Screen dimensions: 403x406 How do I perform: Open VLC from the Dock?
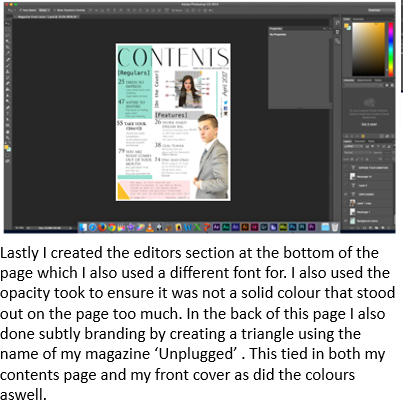point(149,227)
